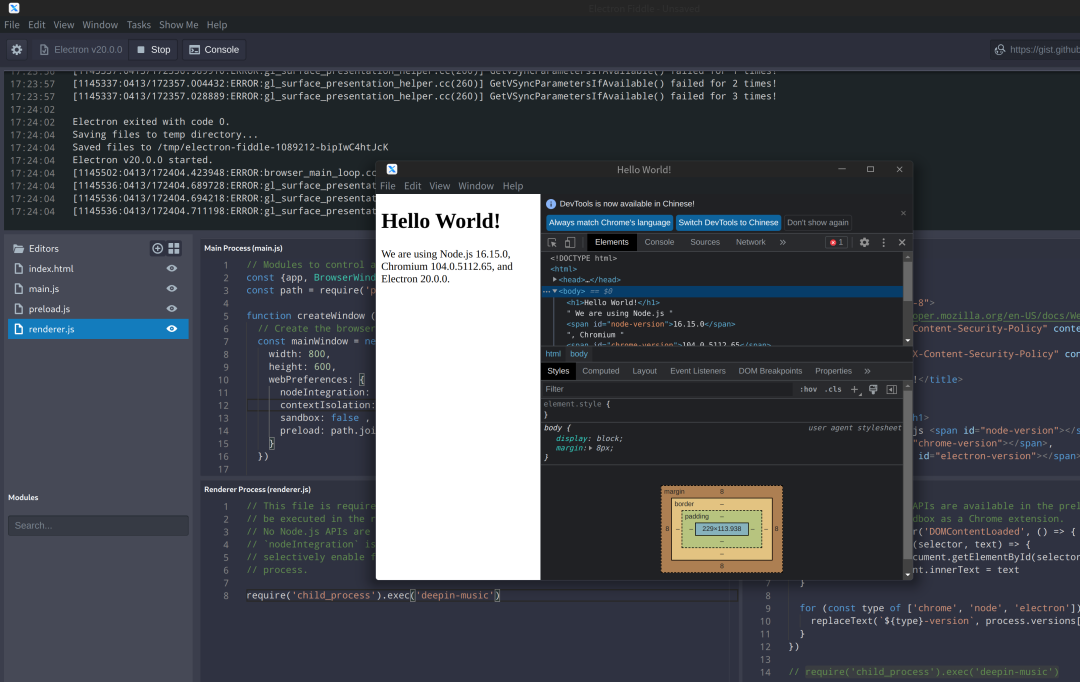This screenshot has width=1080, height=682.
Task: Add a new editor file
Action: pyautogui.click(x=157, y=248)
